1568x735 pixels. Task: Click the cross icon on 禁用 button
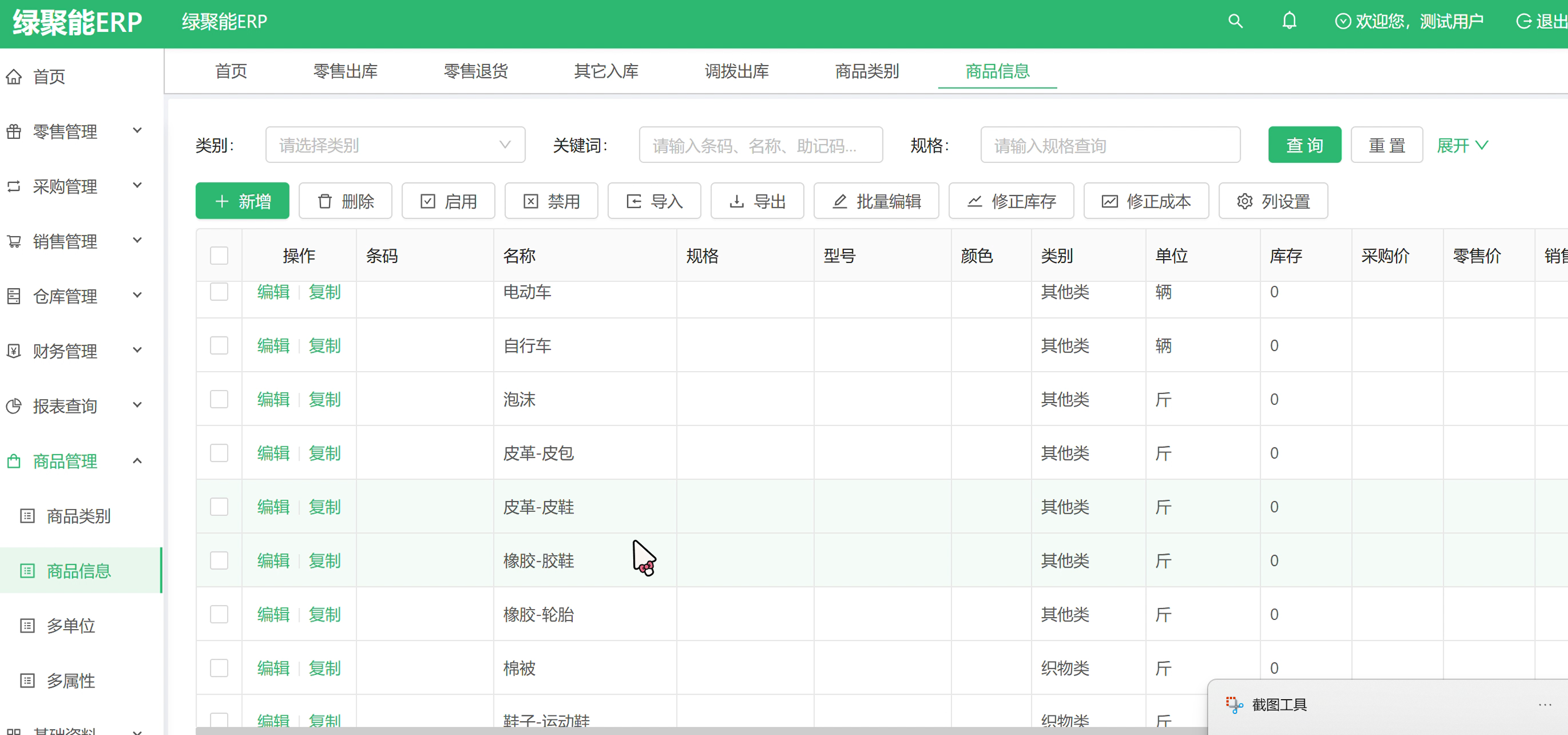pyautogui.click(x=531, y=202)
